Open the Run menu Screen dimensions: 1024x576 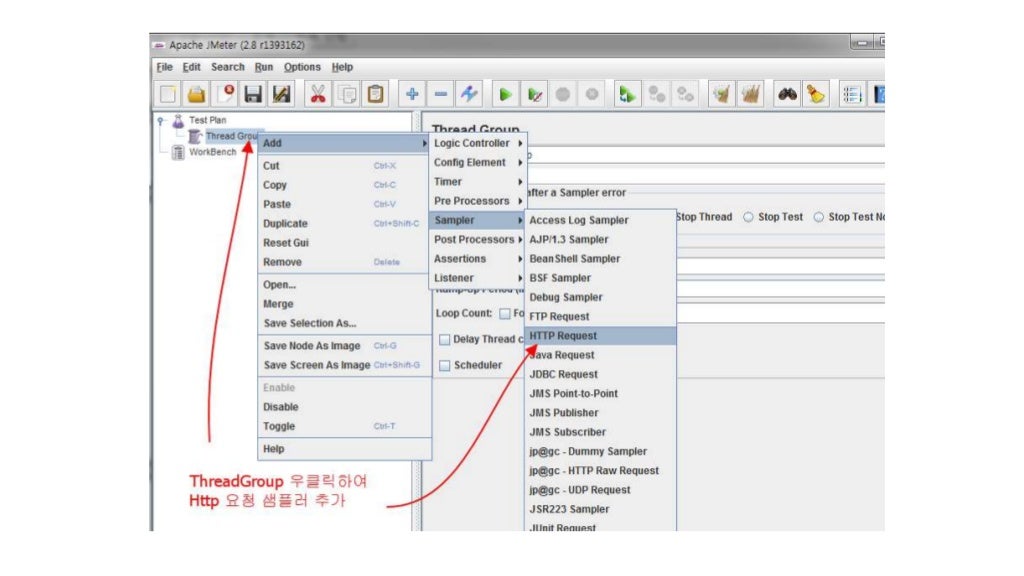(264, 67)
